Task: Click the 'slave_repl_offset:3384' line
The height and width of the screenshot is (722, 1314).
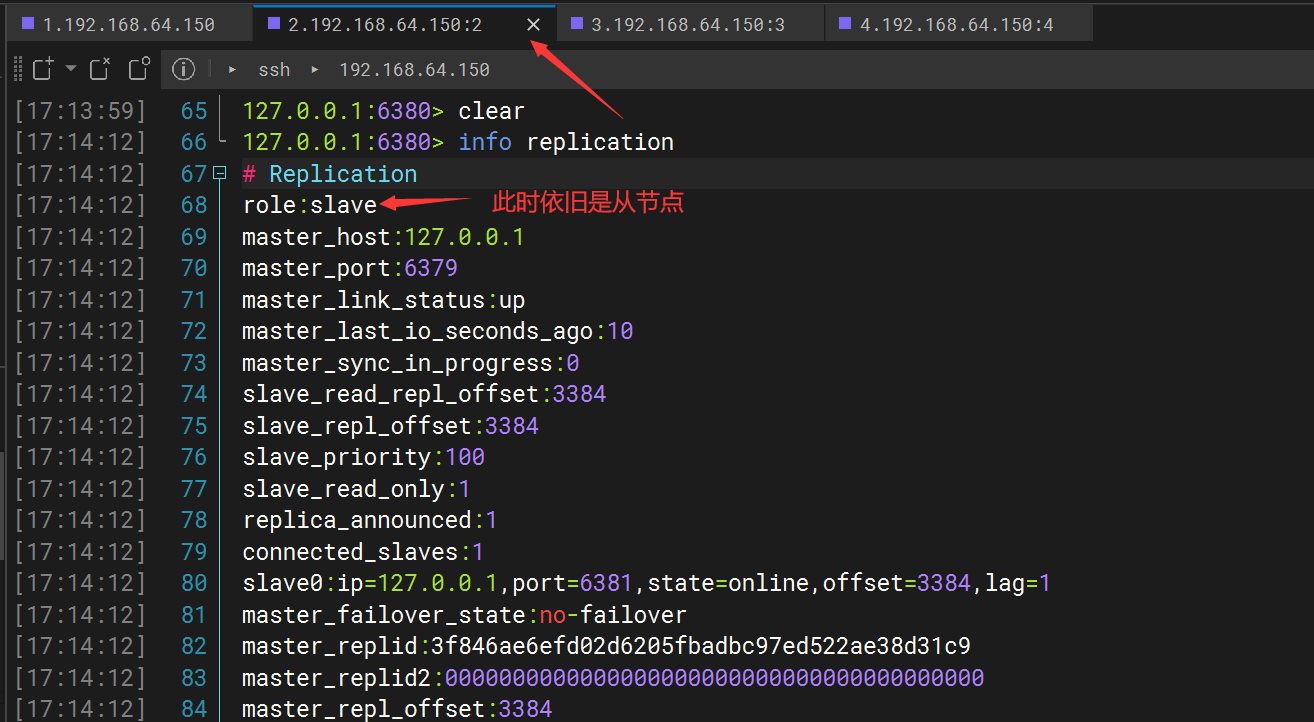Action: pyautogui.click(x=390, y=426)
